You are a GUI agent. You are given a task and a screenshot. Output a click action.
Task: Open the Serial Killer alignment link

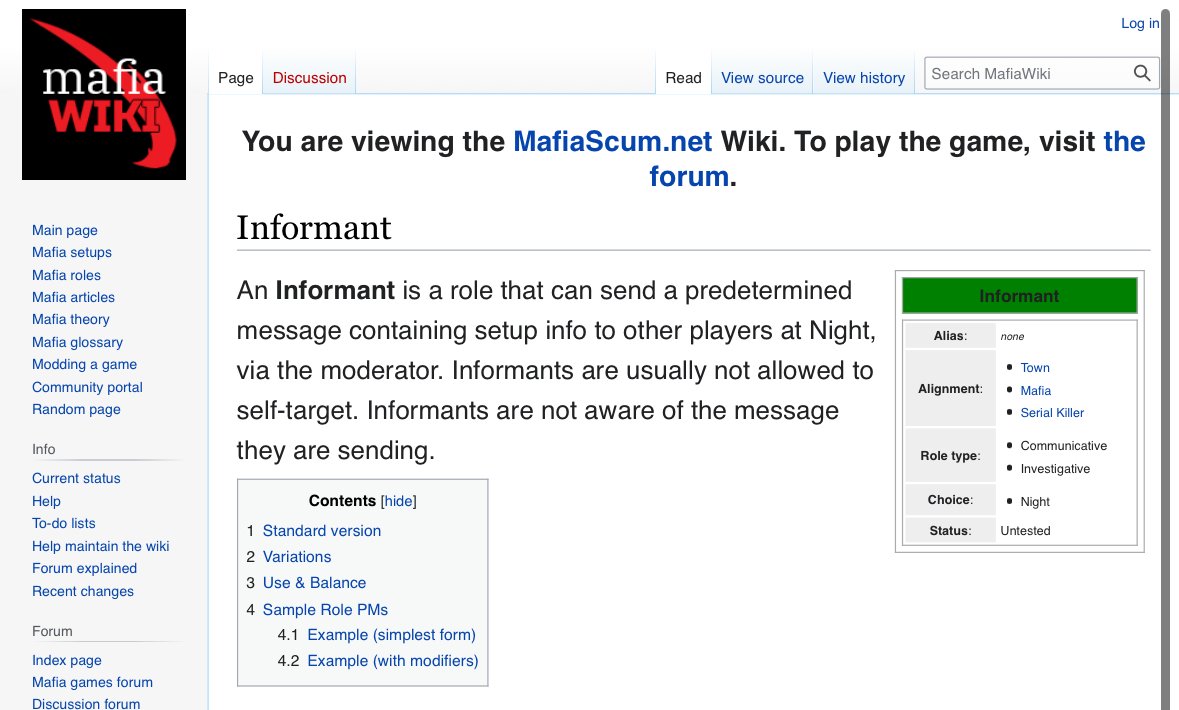pos(1052,413)
